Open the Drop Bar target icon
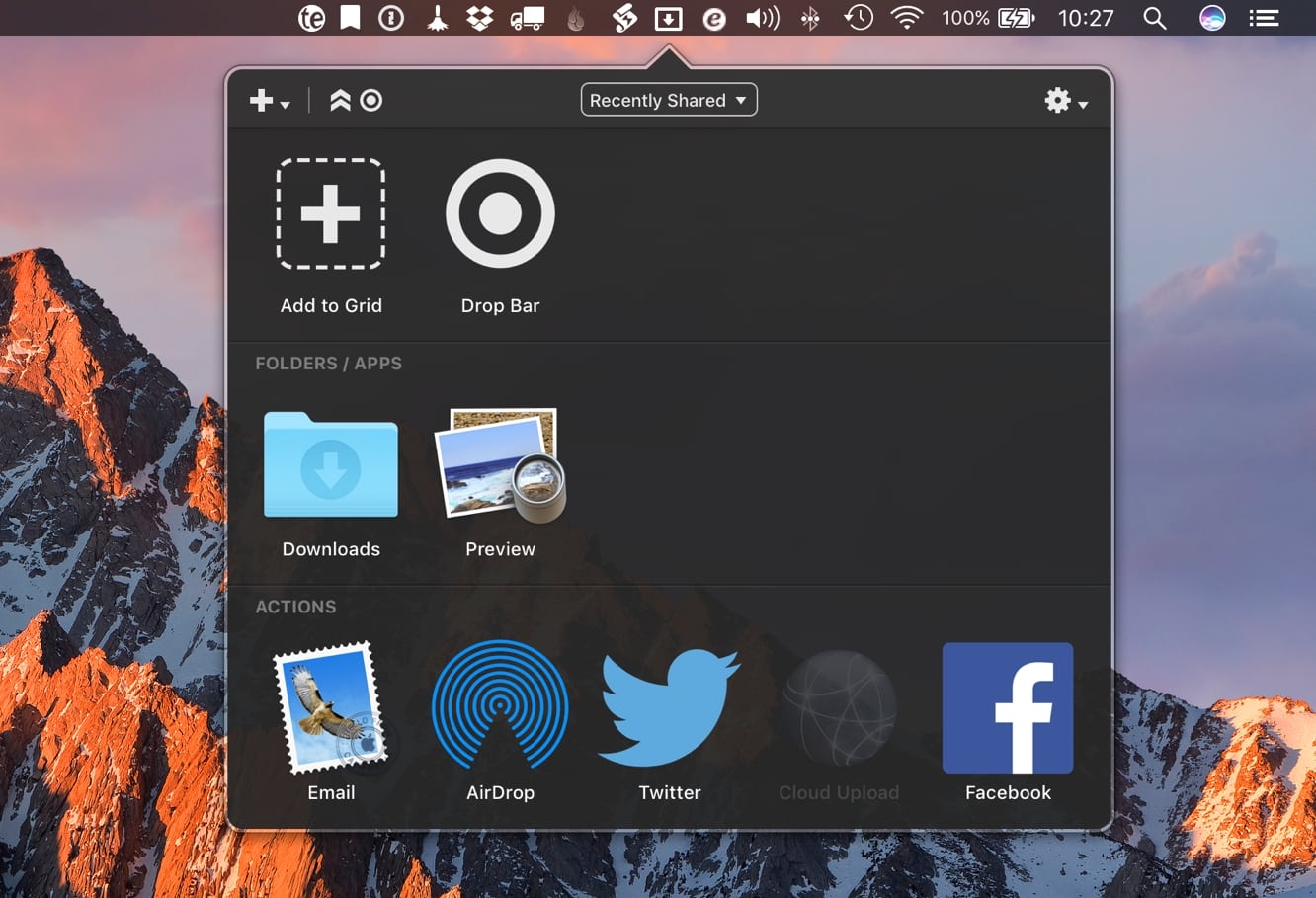The height and width of the screenshot is (898, 1316). (x=500, y=214)
